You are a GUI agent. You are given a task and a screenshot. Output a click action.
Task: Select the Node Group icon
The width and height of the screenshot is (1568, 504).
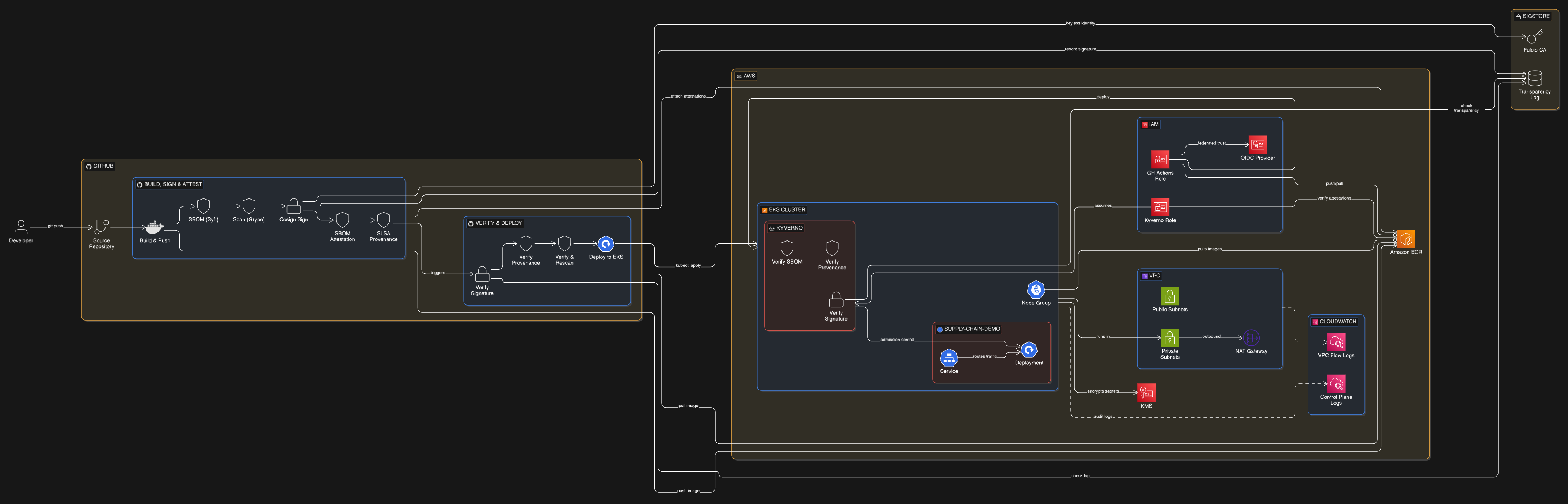tap(1036, 289)
